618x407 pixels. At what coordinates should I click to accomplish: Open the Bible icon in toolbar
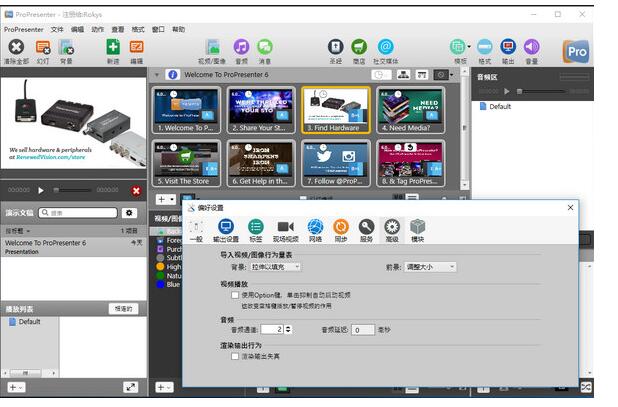[335, 47]
